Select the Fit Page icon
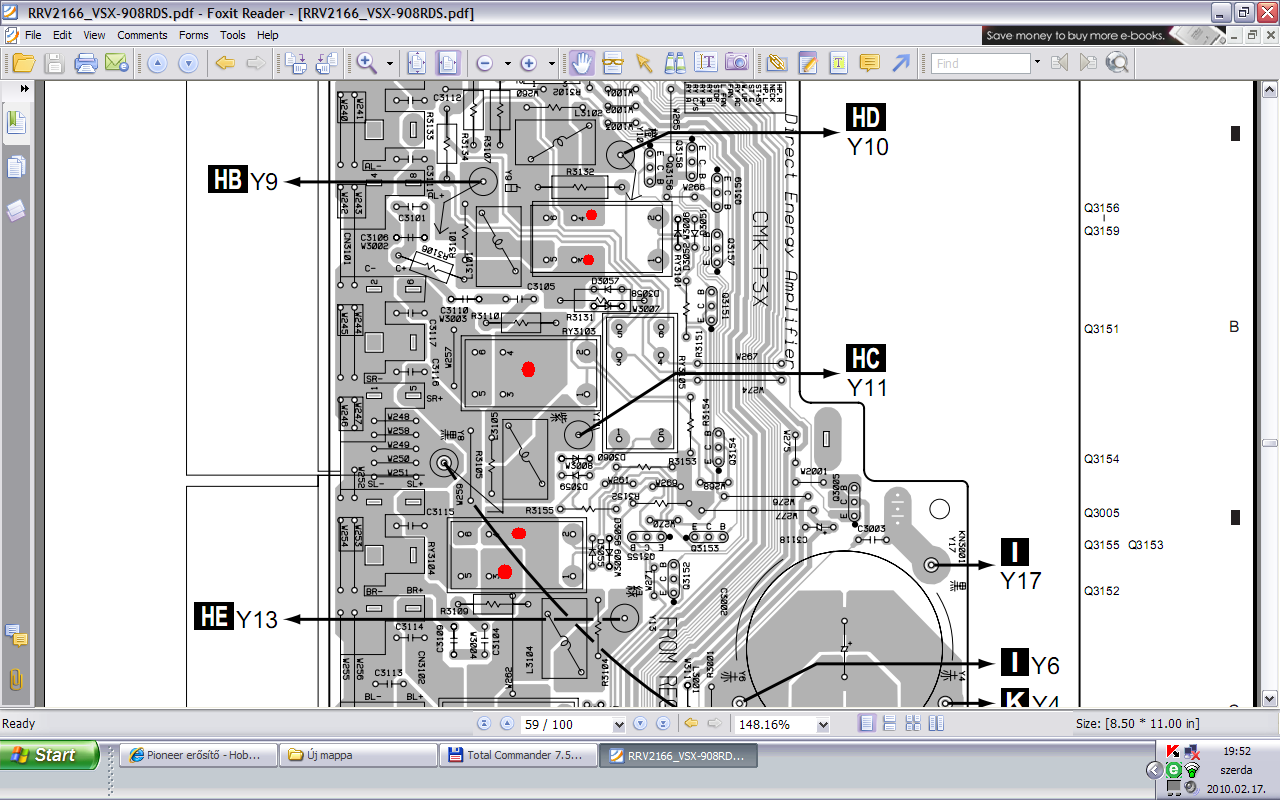 click(417, 63)
